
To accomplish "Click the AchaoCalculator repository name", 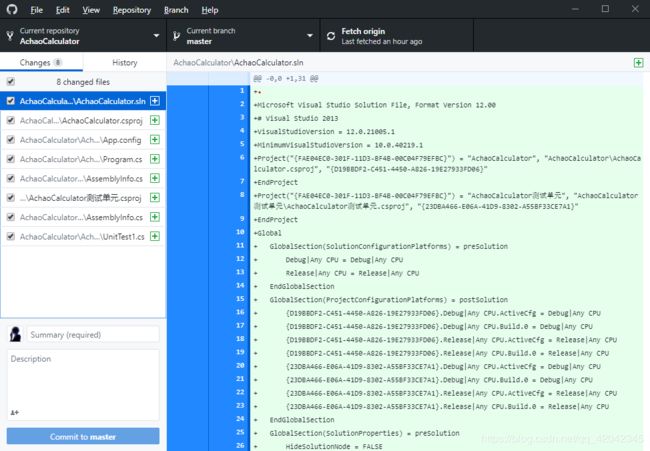I will pyautogui.click(x=49, y=41).
